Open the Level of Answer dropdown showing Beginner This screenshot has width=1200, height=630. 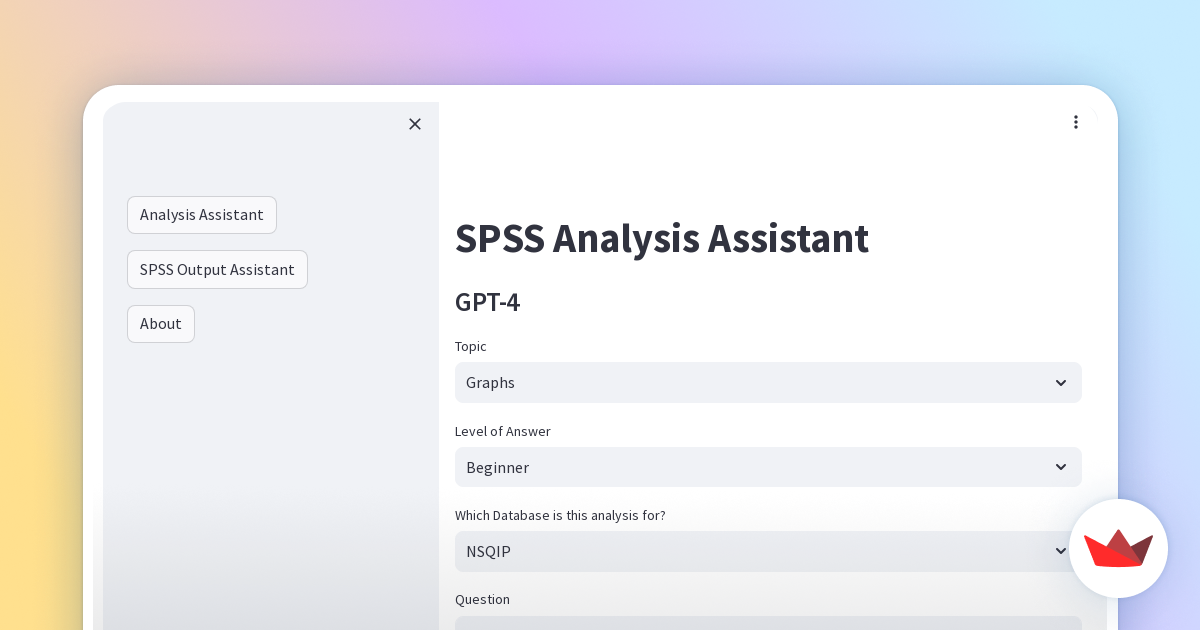(768, 467)
